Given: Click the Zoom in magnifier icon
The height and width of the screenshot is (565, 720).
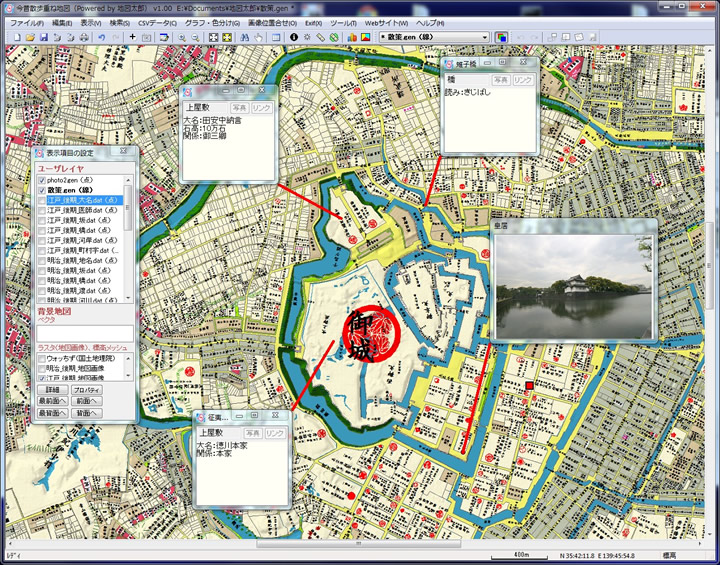Looking at the screenshot, I should (x=181, y=37).
